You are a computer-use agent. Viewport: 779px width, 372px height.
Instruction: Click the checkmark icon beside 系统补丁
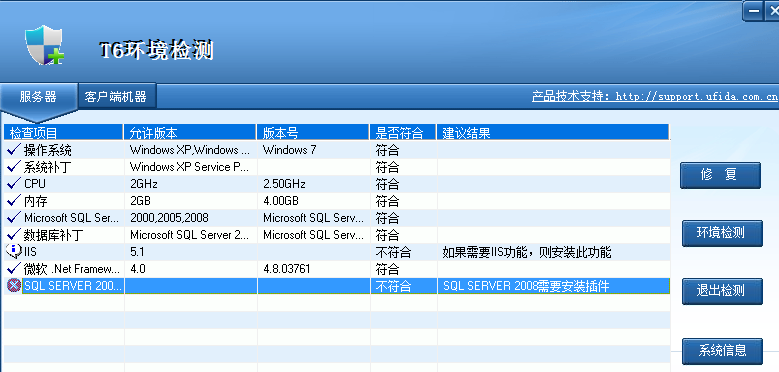point(14,166)
